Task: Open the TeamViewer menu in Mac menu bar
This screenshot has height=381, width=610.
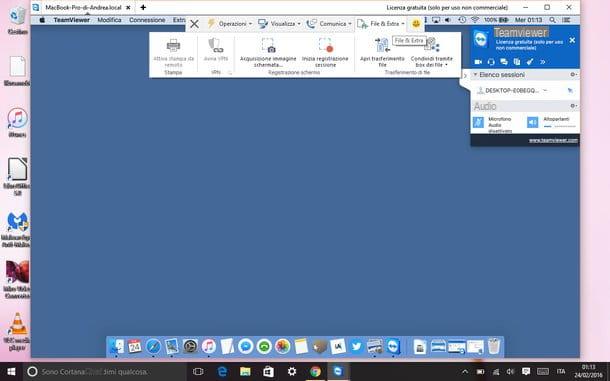Action: [x=72, y=20]
